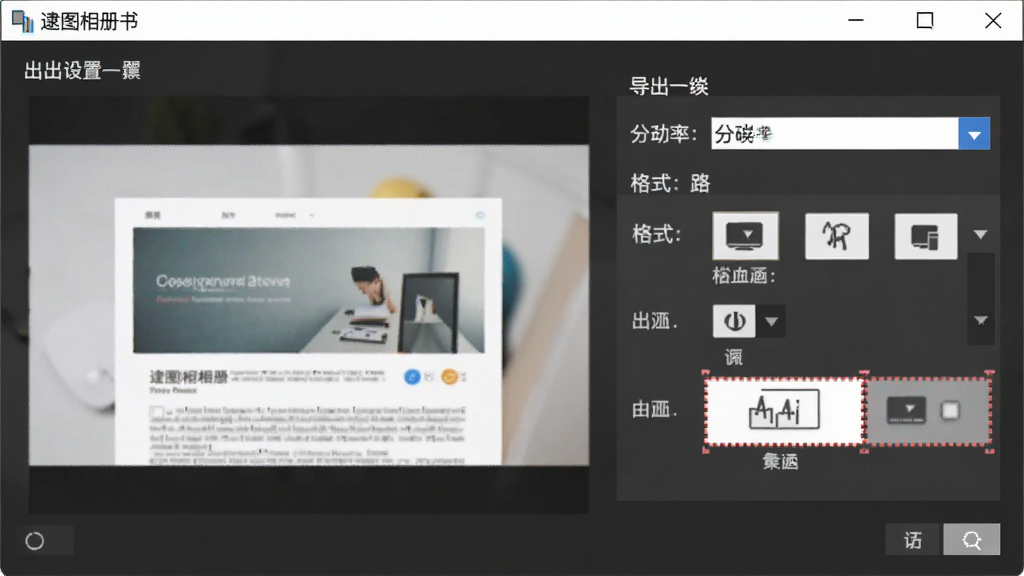Select the monitor display format icon
Screen dimensions: 1024x576
[745, 235]
